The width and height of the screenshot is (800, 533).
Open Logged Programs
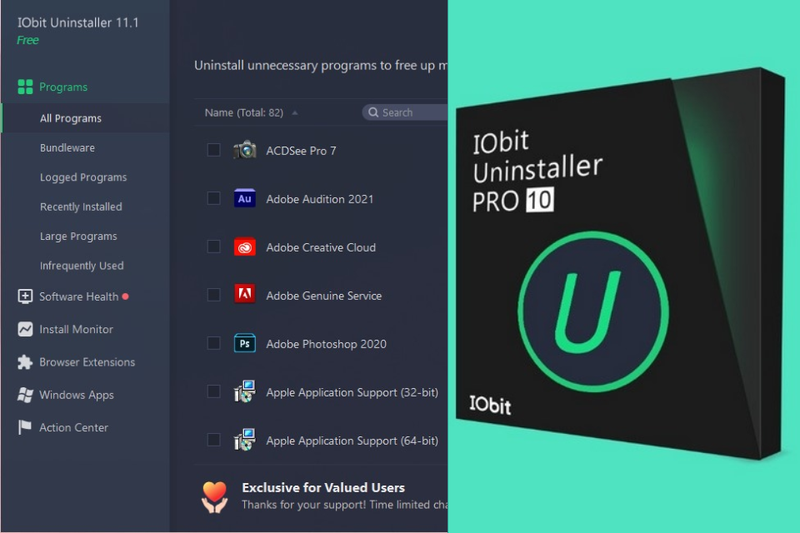click(83, 177)
